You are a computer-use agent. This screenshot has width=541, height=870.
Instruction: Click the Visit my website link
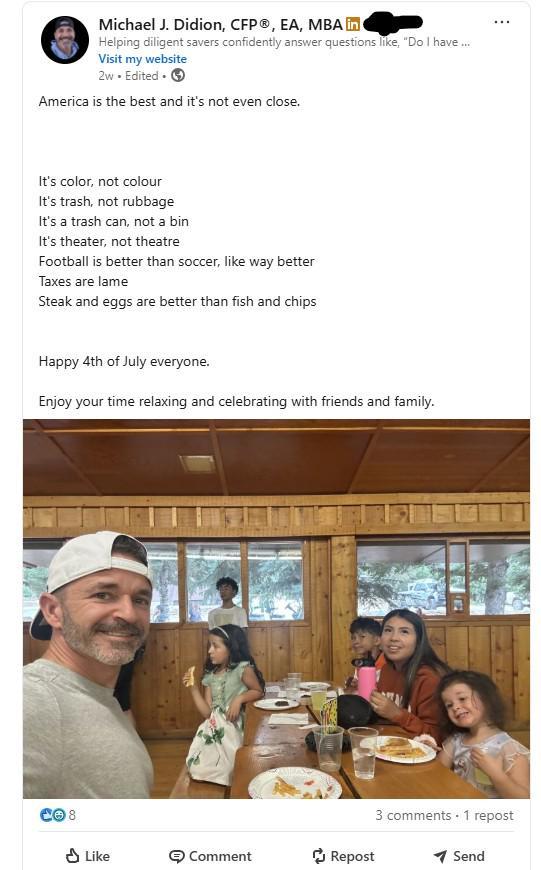click(x=143, y=59)
